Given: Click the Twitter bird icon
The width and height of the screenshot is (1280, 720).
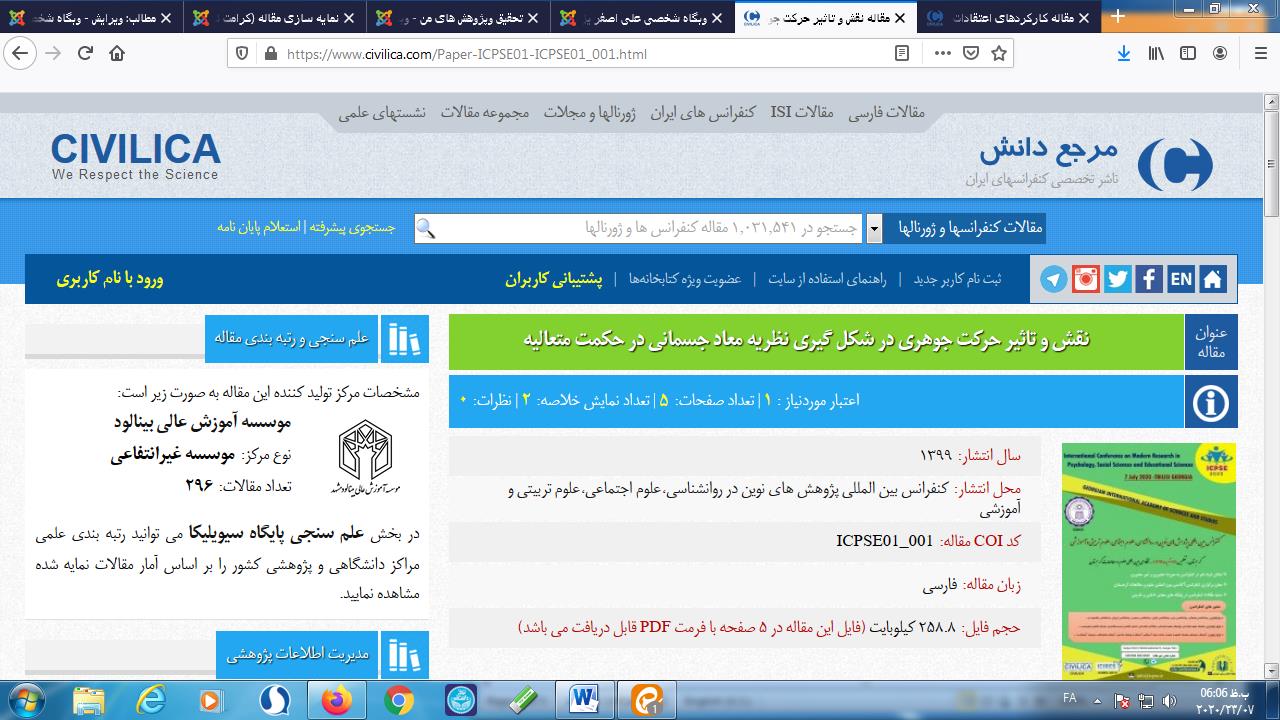Looking at the screenshot, I should pyautogui.click(x=1118, y=279).
